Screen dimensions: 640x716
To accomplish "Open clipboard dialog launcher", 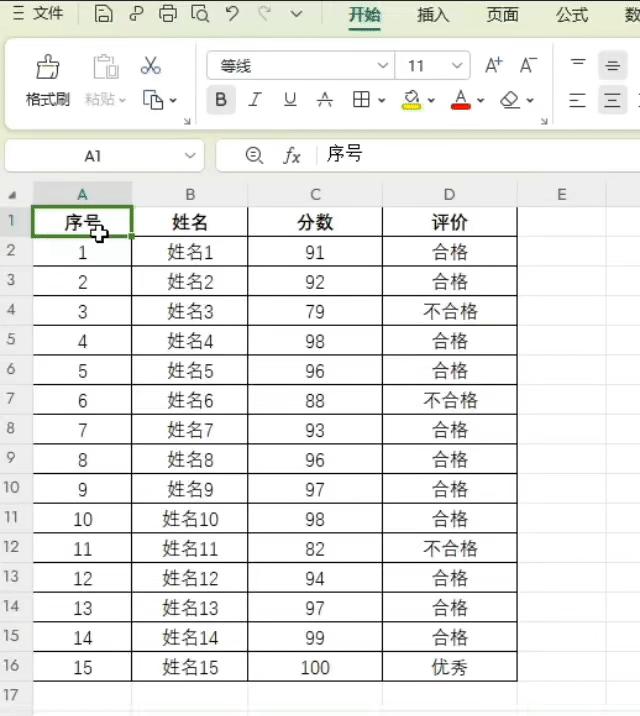I will (x=187, y=121).
